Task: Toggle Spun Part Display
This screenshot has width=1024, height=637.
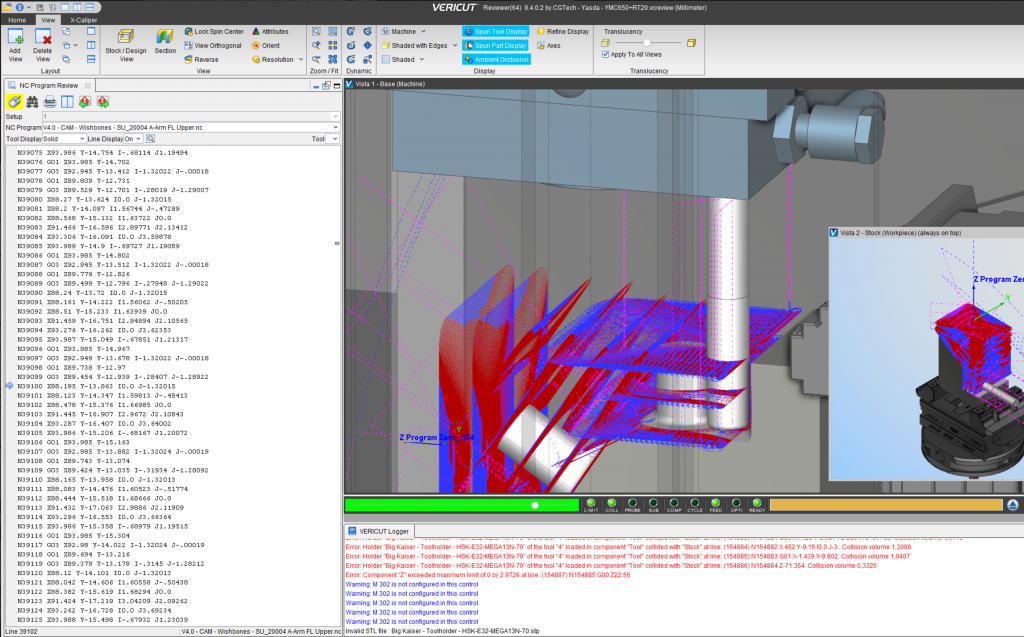Action: point(496,46)
